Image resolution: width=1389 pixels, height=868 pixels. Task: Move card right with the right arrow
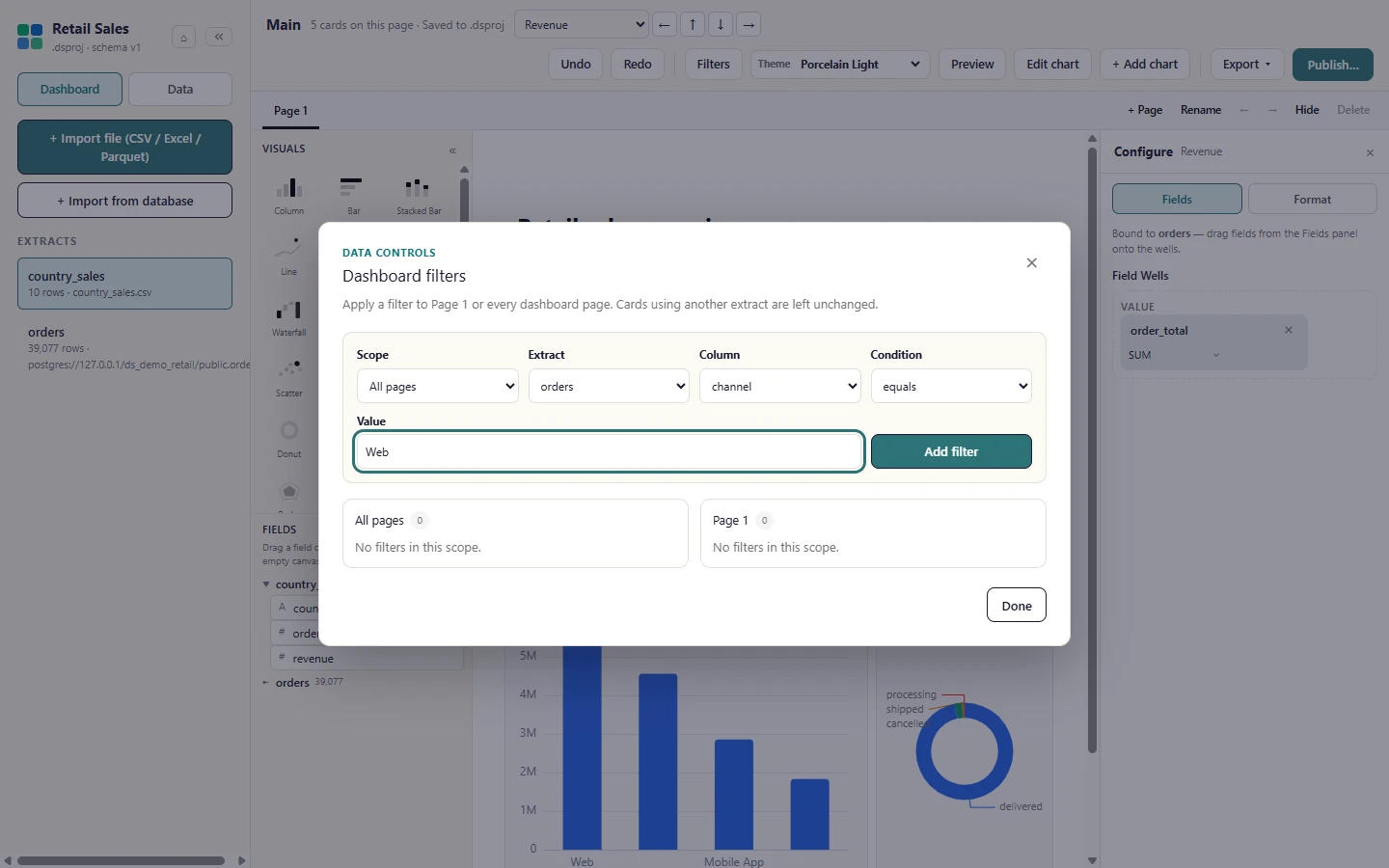(749, 25)
